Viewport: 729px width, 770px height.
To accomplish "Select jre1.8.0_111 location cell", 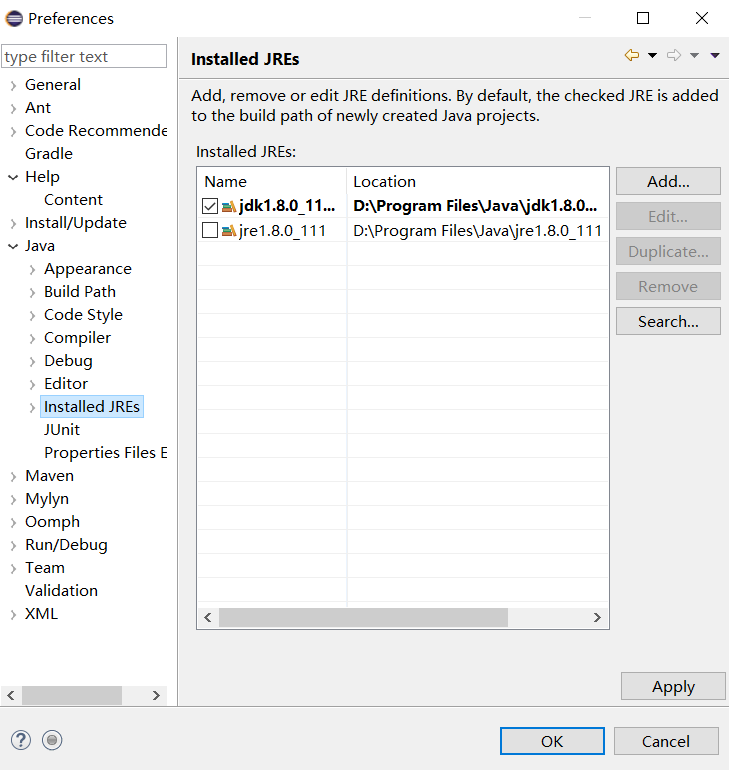I will coord(478,230).
